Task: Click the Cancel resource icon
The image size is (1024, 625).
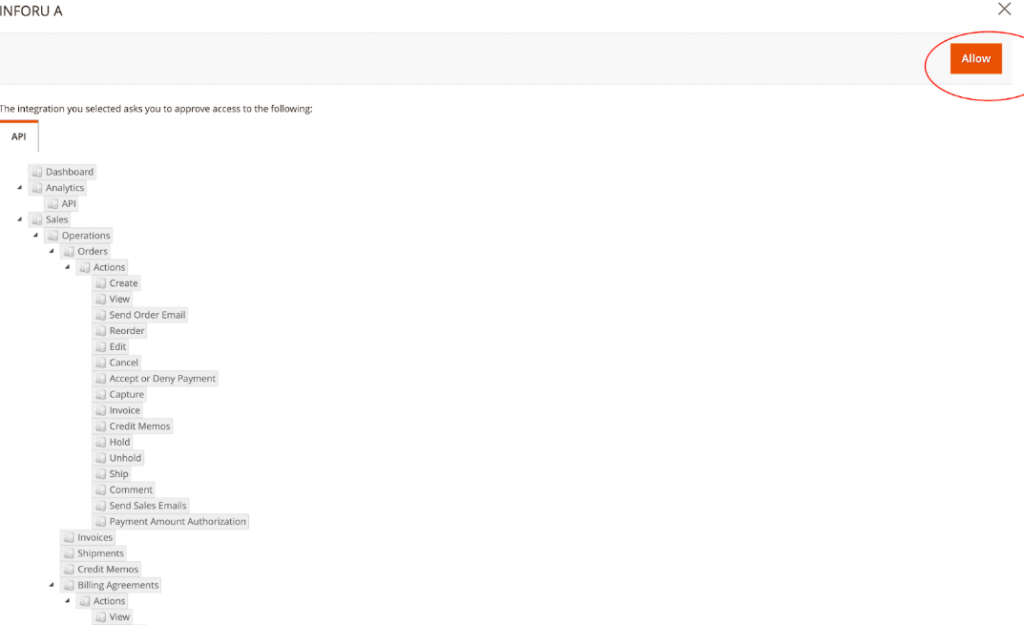Action: point(101,362)
